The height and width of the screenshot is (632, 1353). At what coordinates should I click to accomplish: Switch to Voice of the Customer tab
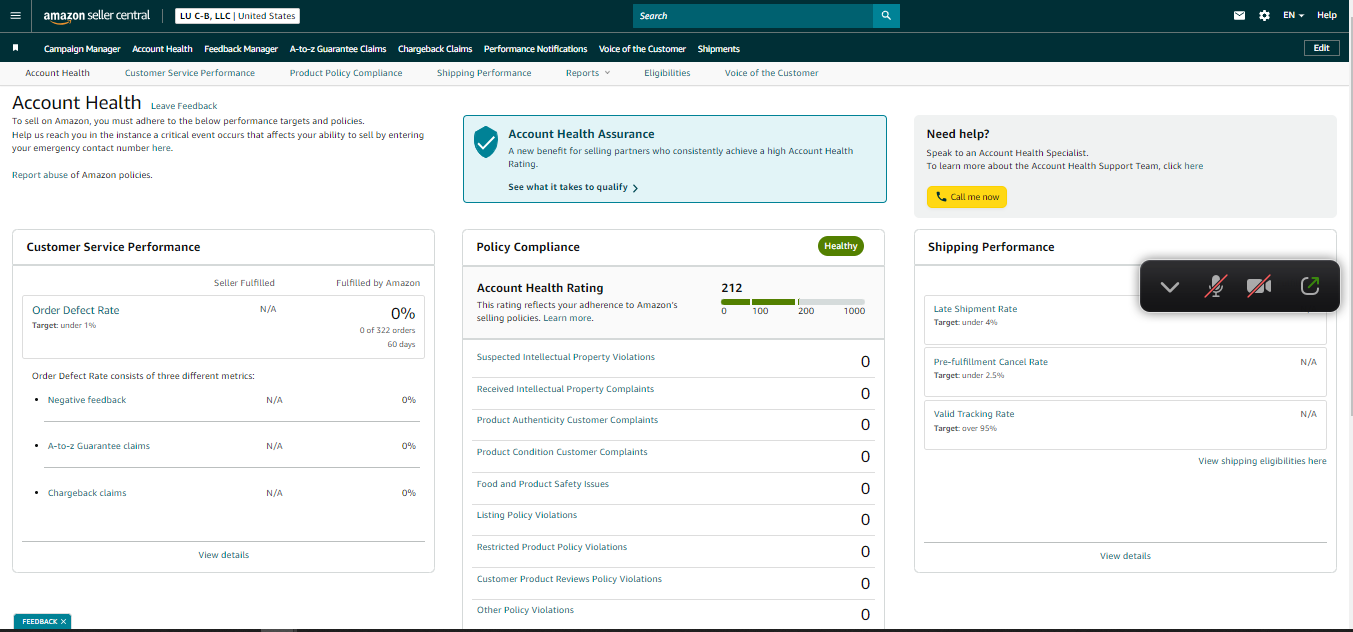(x=771, y=73)
